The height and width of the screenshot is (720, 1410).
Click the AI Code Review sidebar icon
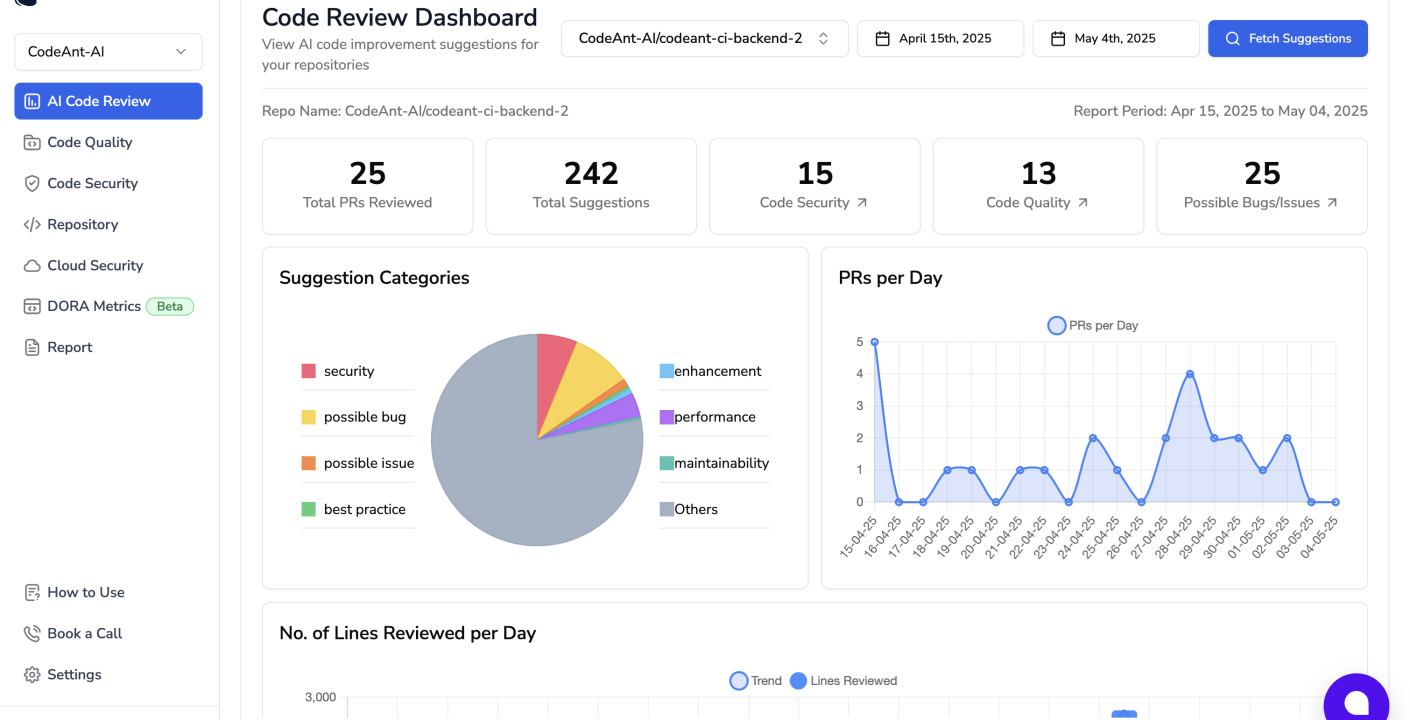[32, 101]
